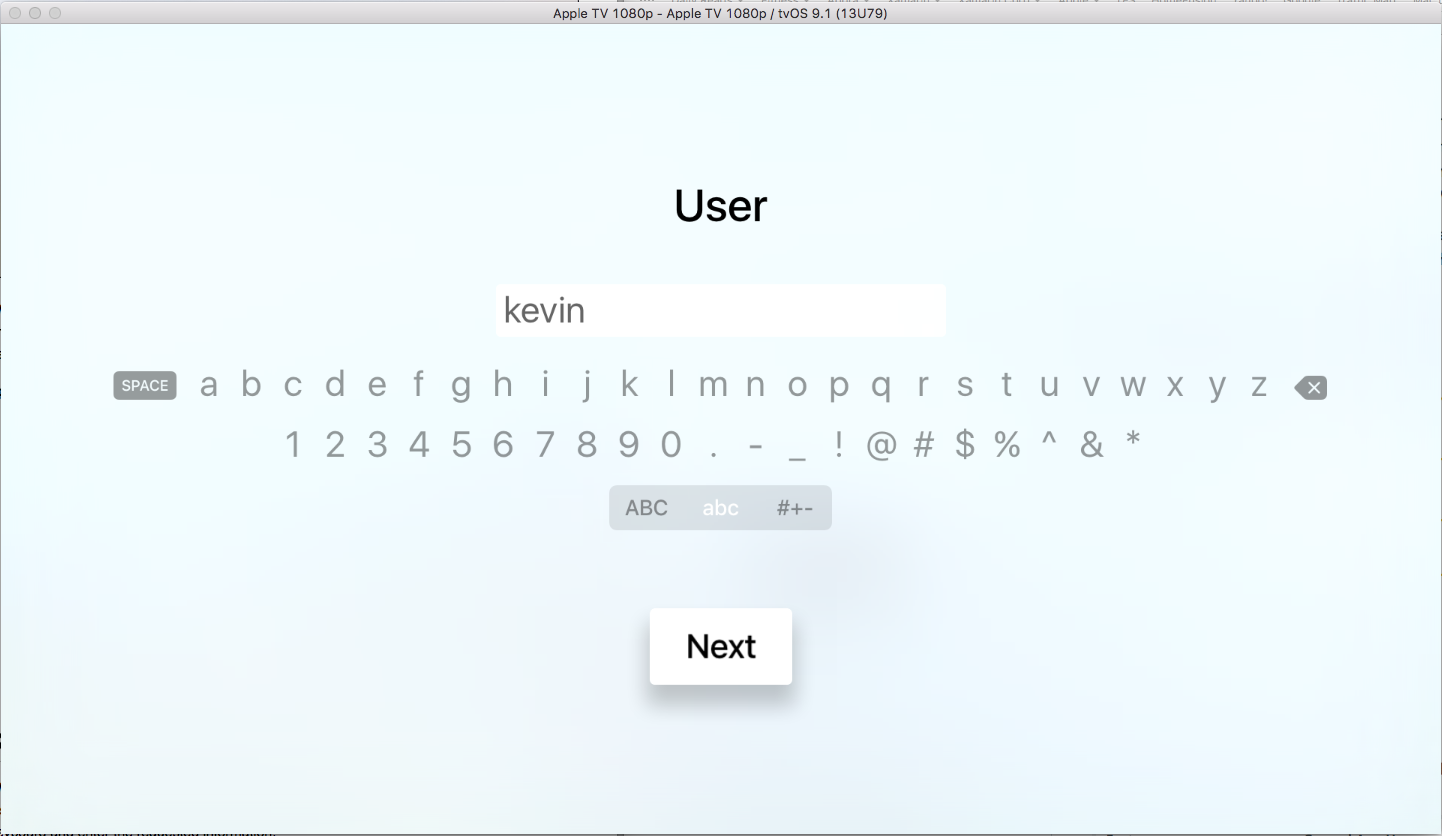Select the percent sign key
This screenshot has height=836, width=1442.
pos(1007,443)
